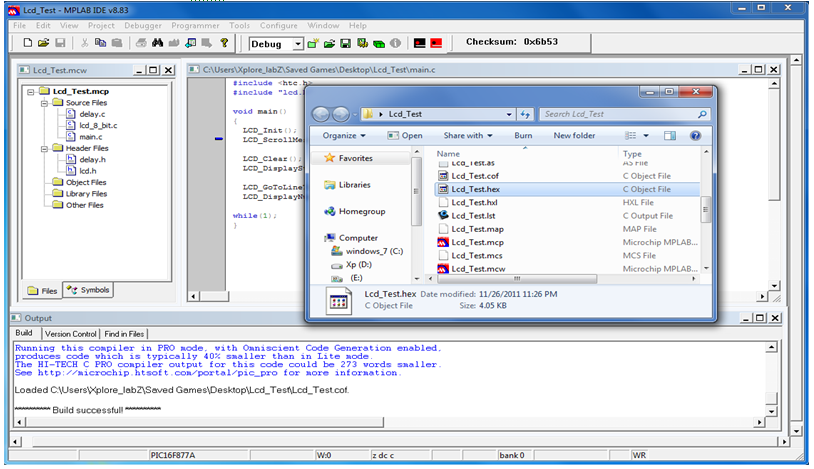Sort files by the Name column header
The width and height of the screenshot is (814, 469).
coord(448,154)
